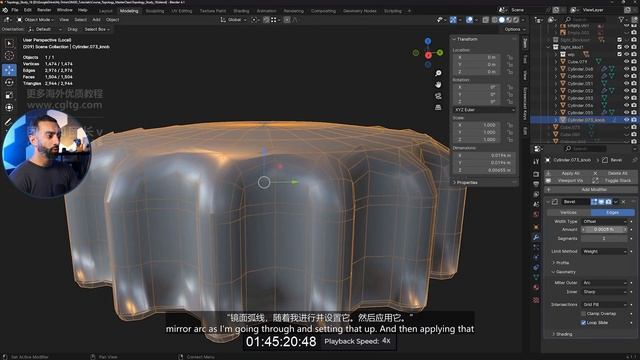Click the Add Modifier button
Screen dimensions: 640x360
click(x=590, y=189)
